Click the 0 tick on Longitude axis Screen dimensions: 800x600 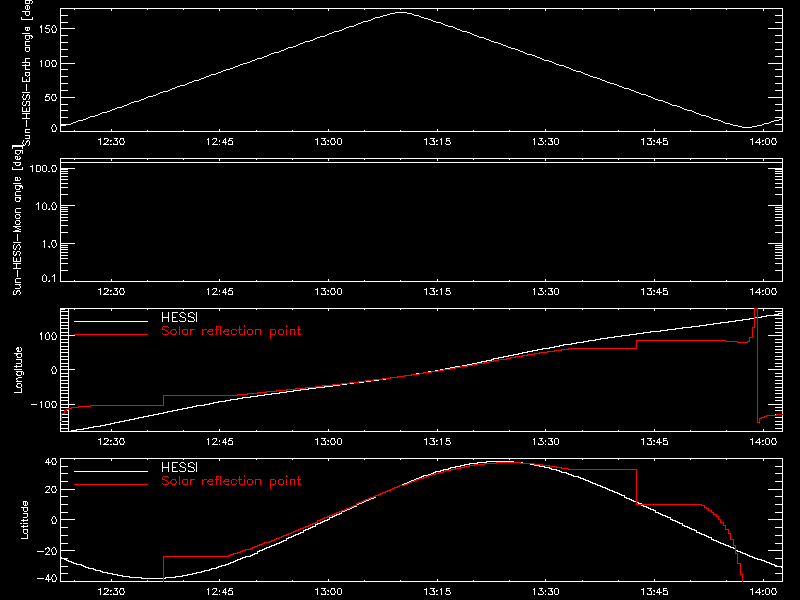54,370
